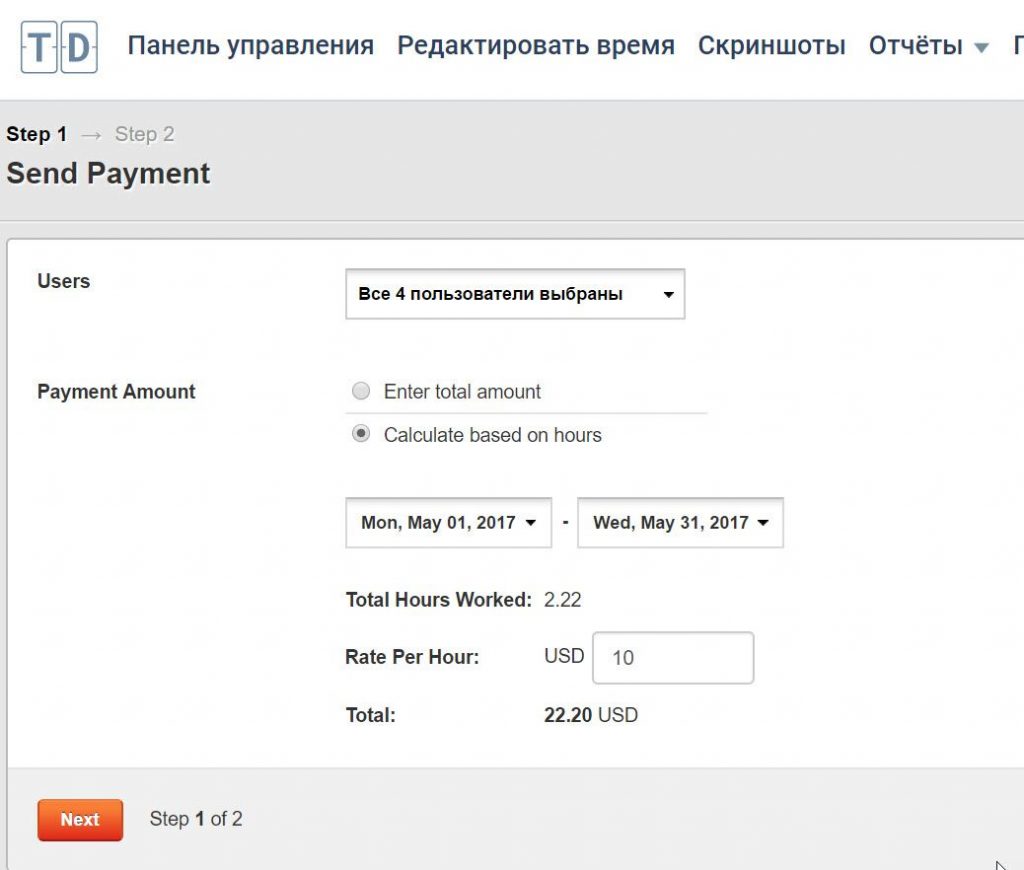Viewport: 1024px width, 870px height.
Task: Click the arrow on the end date selector
Action: click(x=764, y=521)
